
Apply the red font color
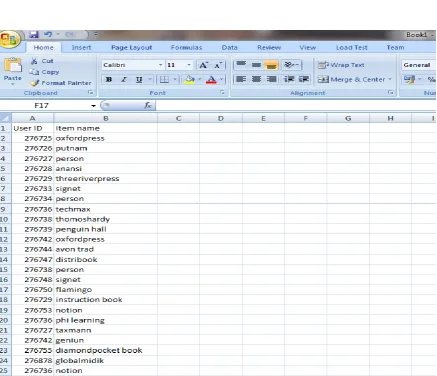211,79
